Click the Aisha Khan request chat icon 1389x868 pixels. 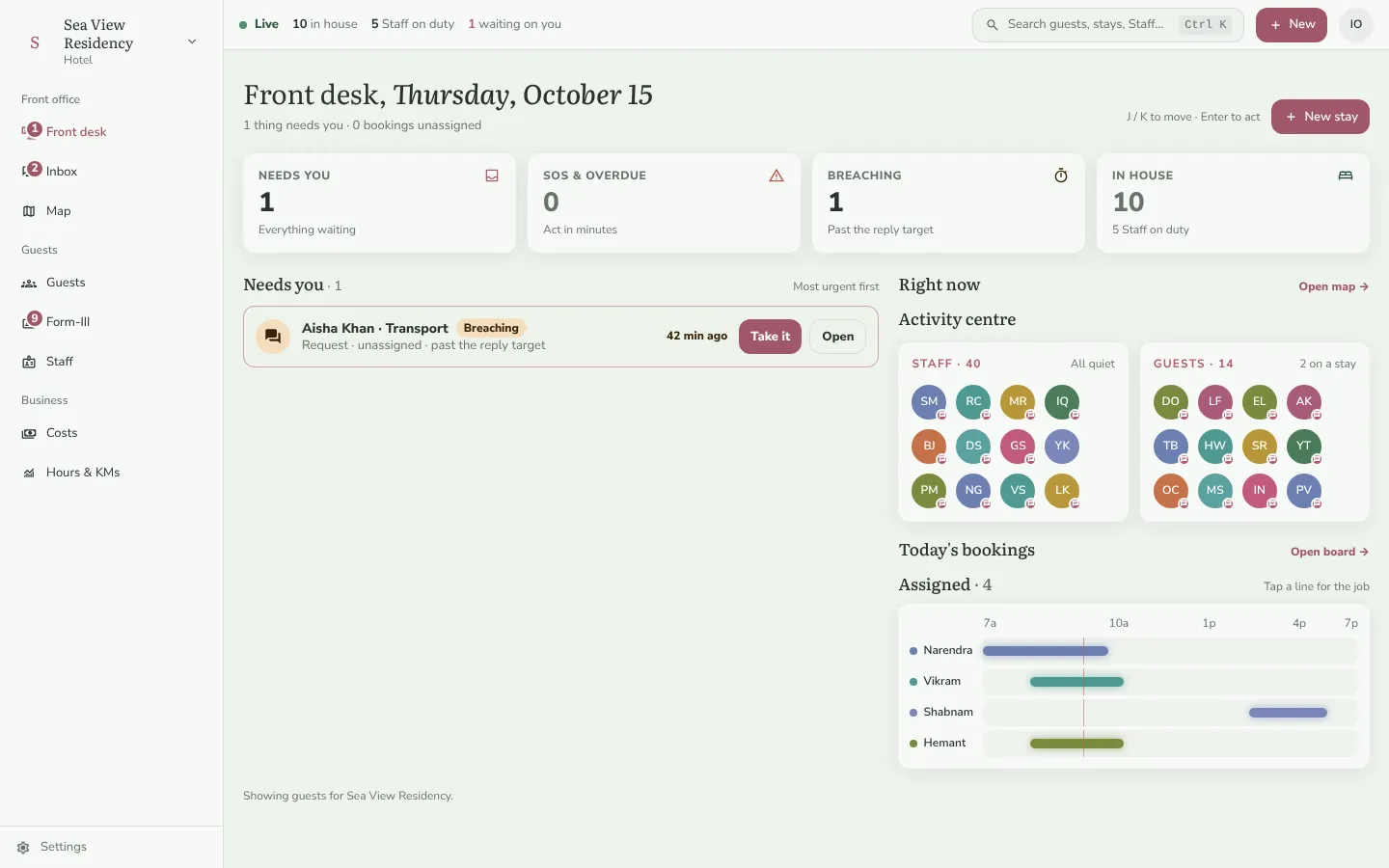point(273,337)
